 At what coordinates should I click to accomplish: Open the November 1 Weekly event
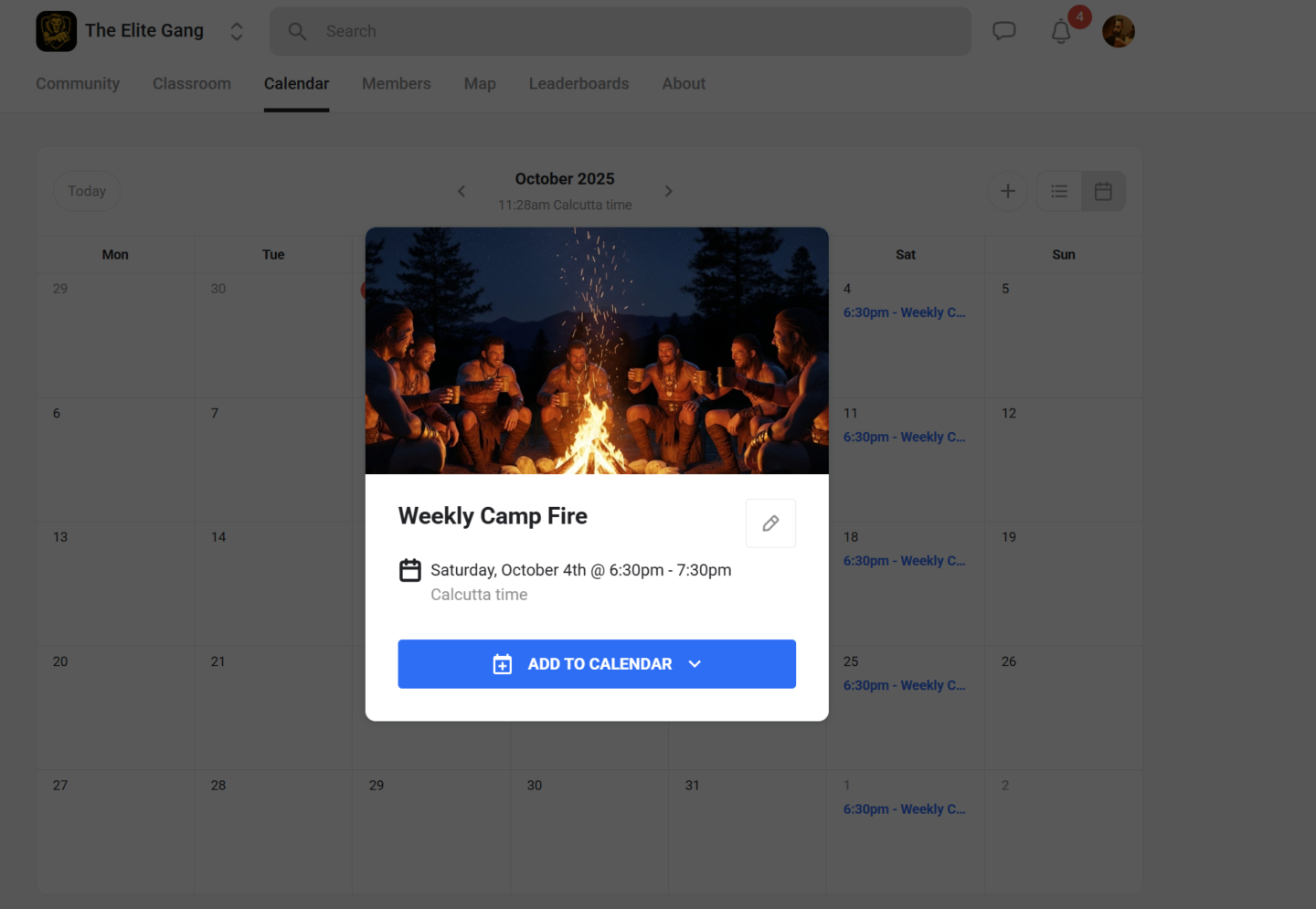[904, 809]
